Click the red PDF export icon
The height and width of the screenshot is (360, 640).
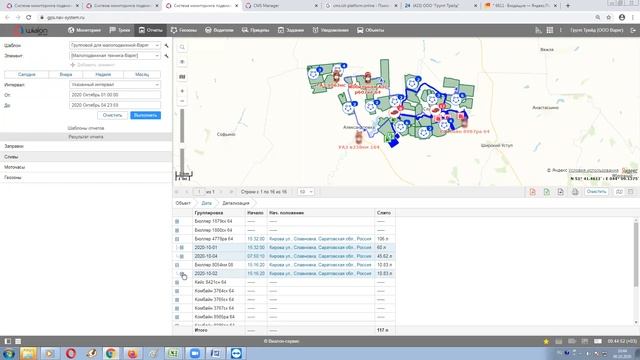(x=533, y=192)
